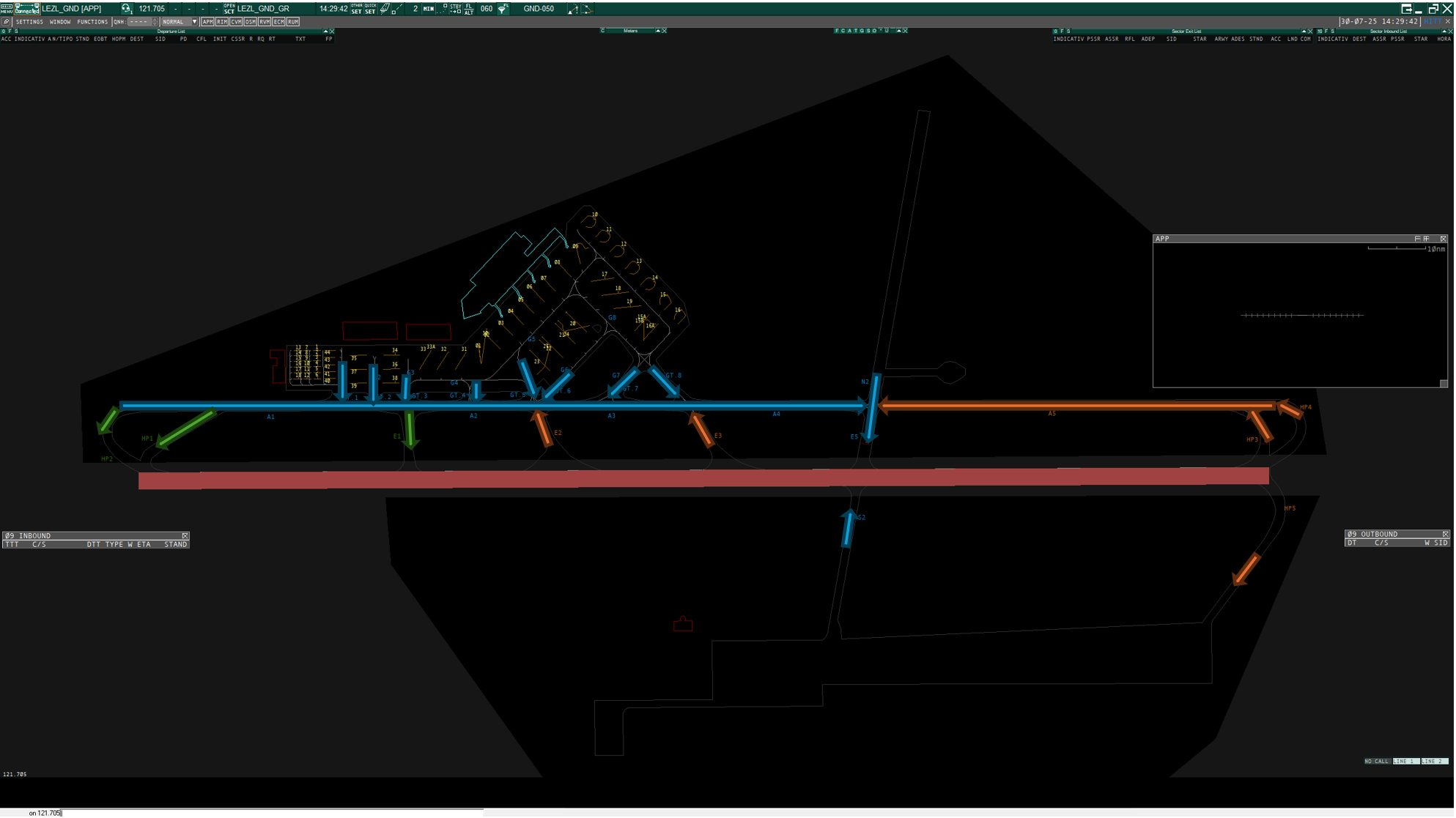Select LINE 2 voice line

click(x=1436, y=762)
